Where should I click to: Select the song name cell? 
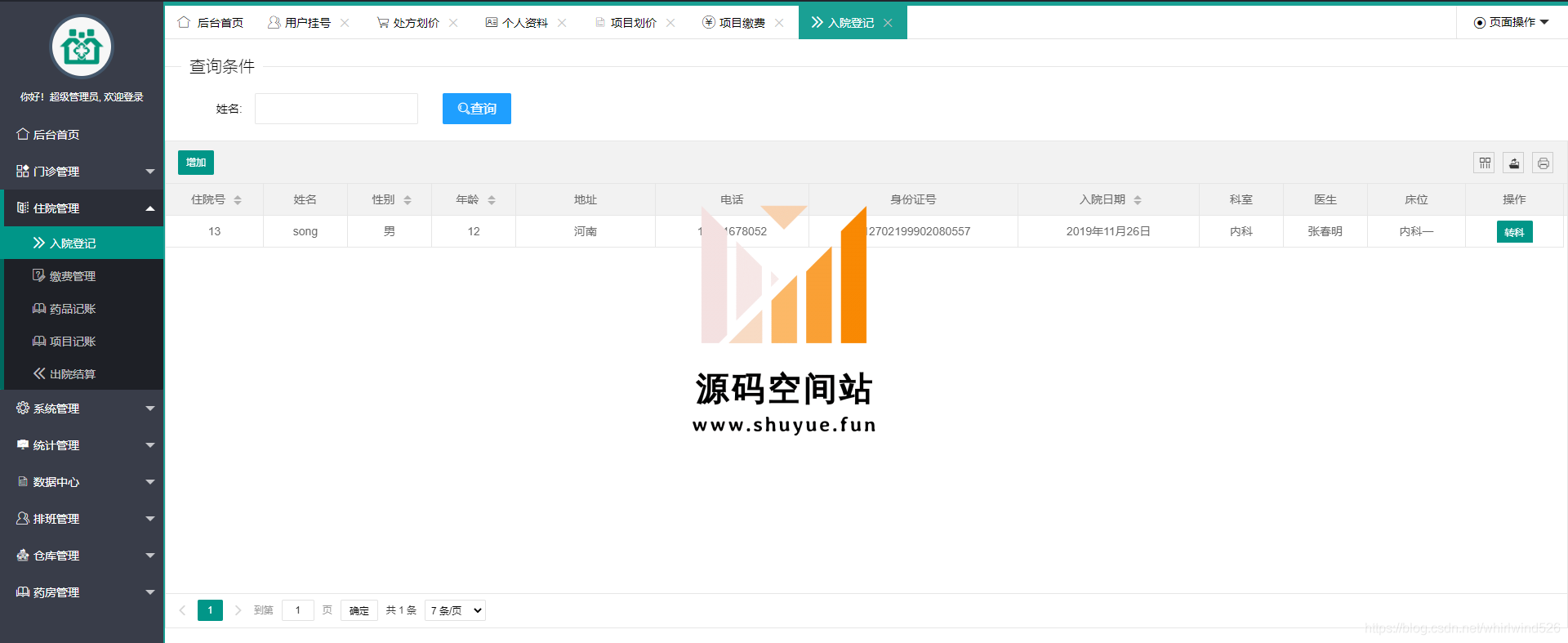[305, 231]
